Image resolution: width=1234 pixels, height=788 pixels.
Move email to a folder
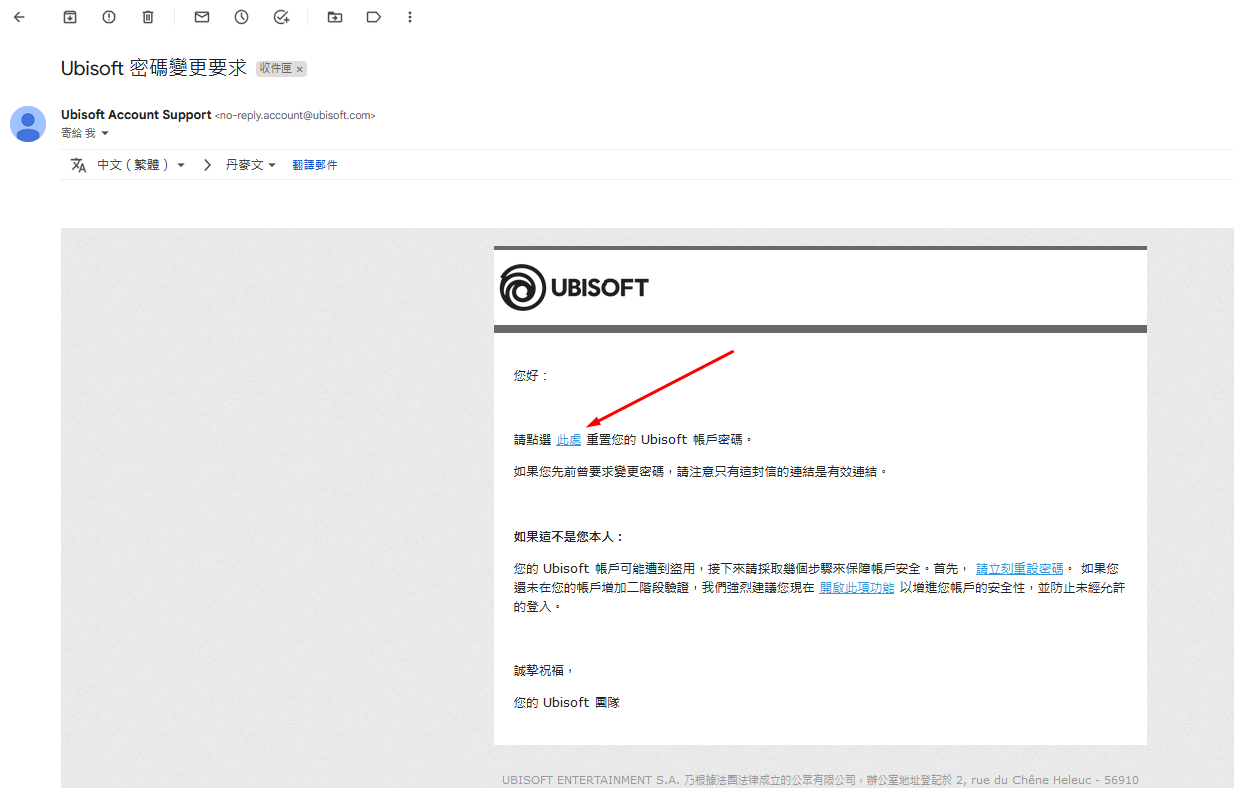334,17
